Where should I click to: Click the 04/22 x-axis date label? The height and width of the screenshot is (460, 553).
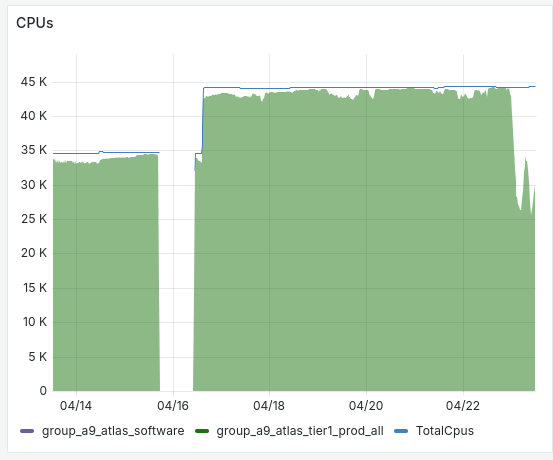463,406
